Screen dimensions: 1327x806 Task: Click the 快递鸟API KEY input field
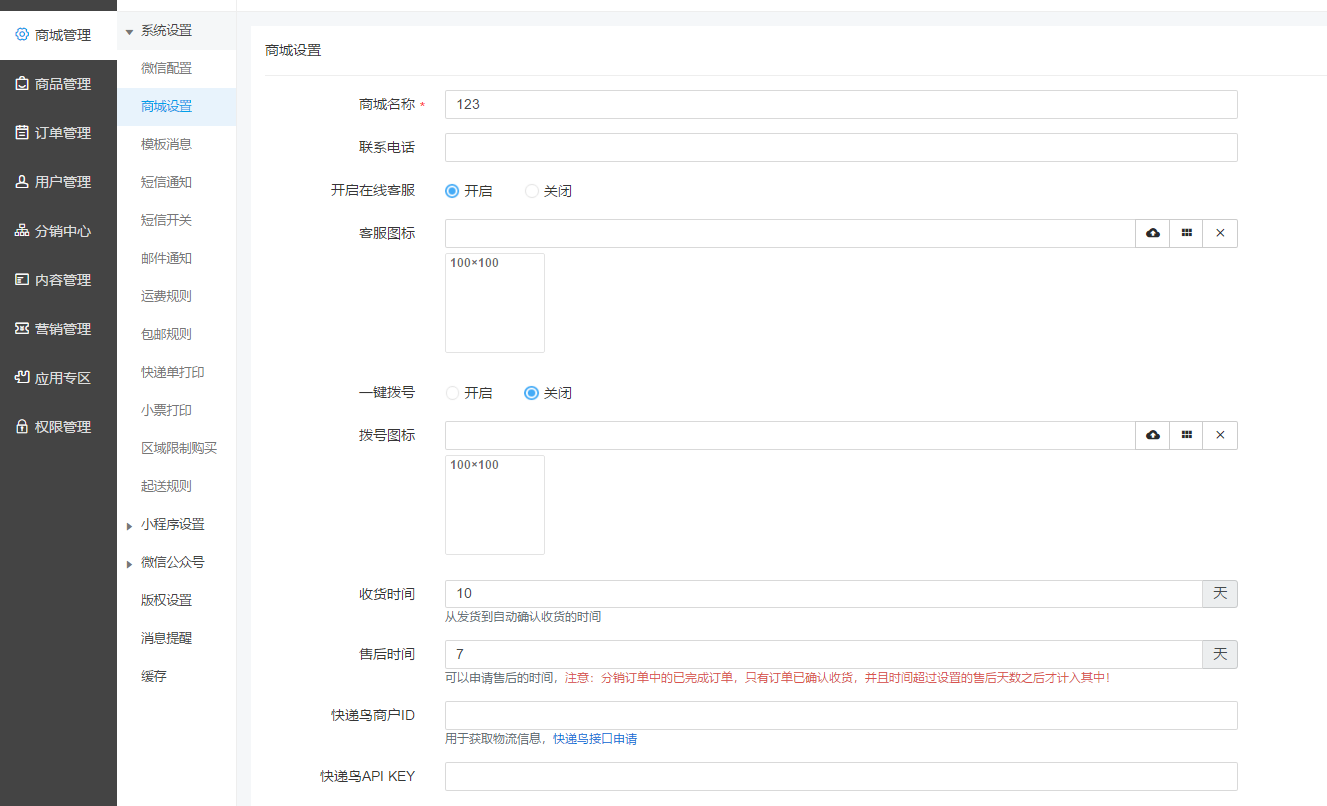(841, 776)
